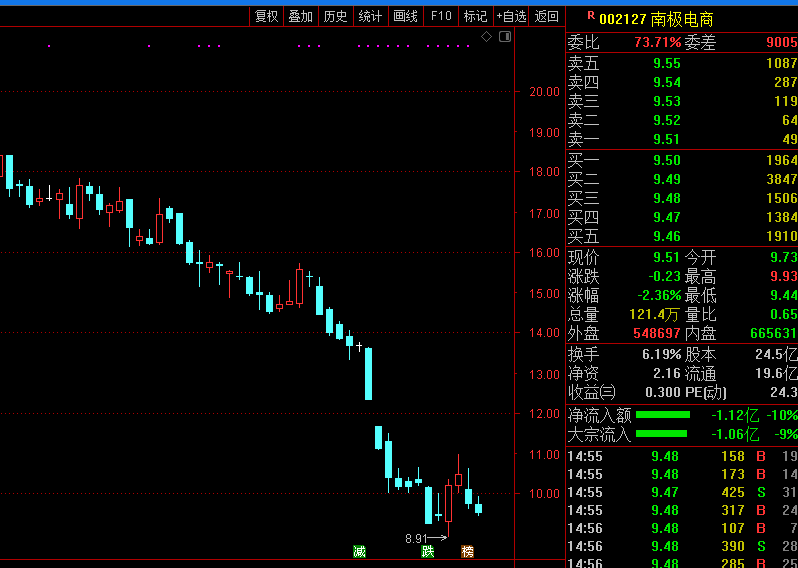Click the 8.91 low price label on chart
Image resolution: width=798 pixels, height=568 pixels.
point(416,538)
